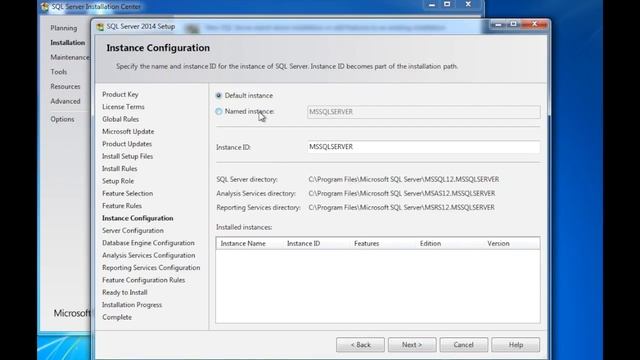The image size is (640, 360).
Task: Click the Reporting Services directory path text
Action: (402, 207)
